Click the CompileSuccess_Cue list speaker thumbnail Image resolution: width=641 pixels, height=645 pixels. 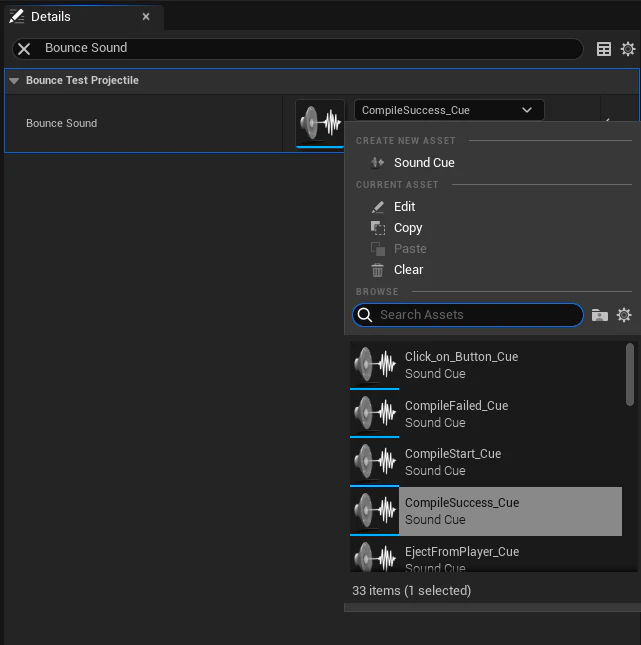(x=374, y=511)
